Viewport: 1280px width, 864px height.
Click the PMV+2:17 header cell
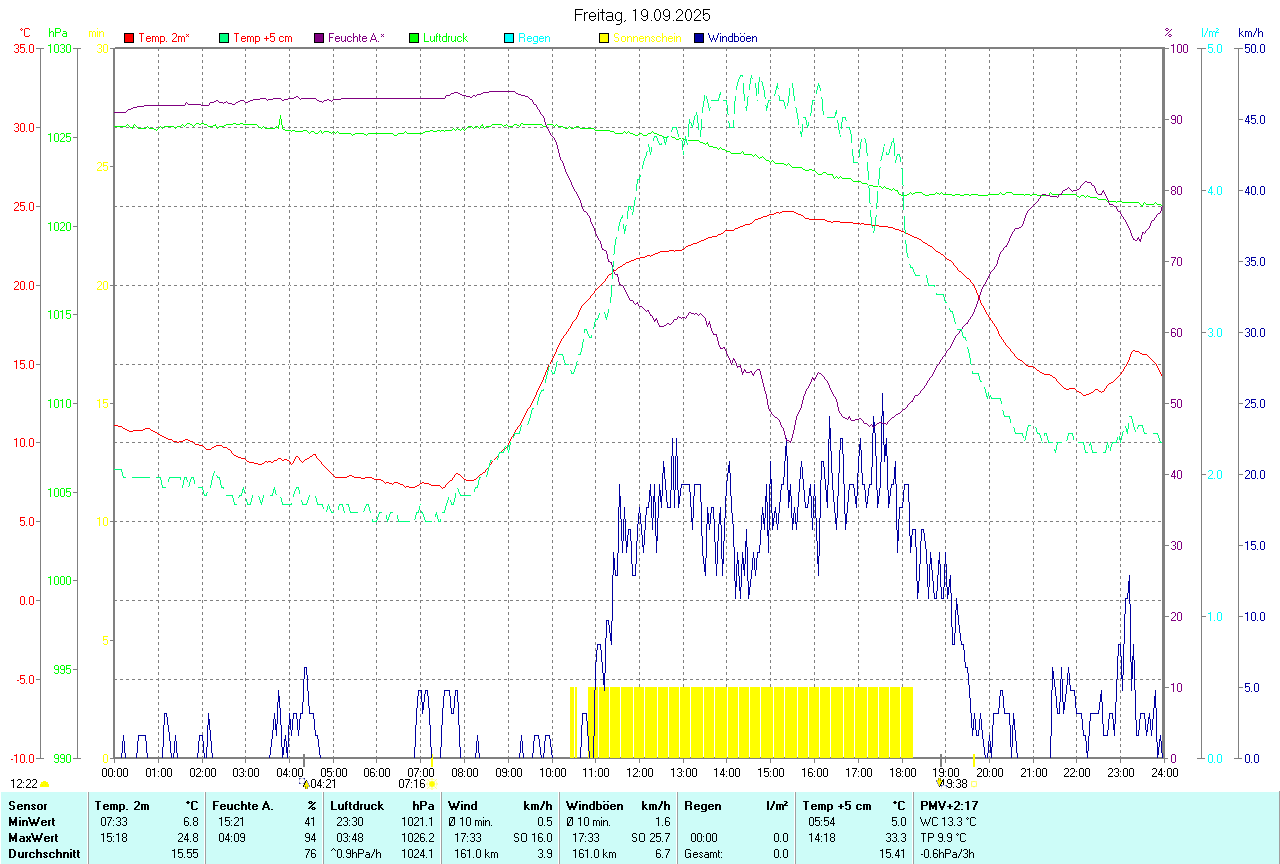click(x=949, y=805)
